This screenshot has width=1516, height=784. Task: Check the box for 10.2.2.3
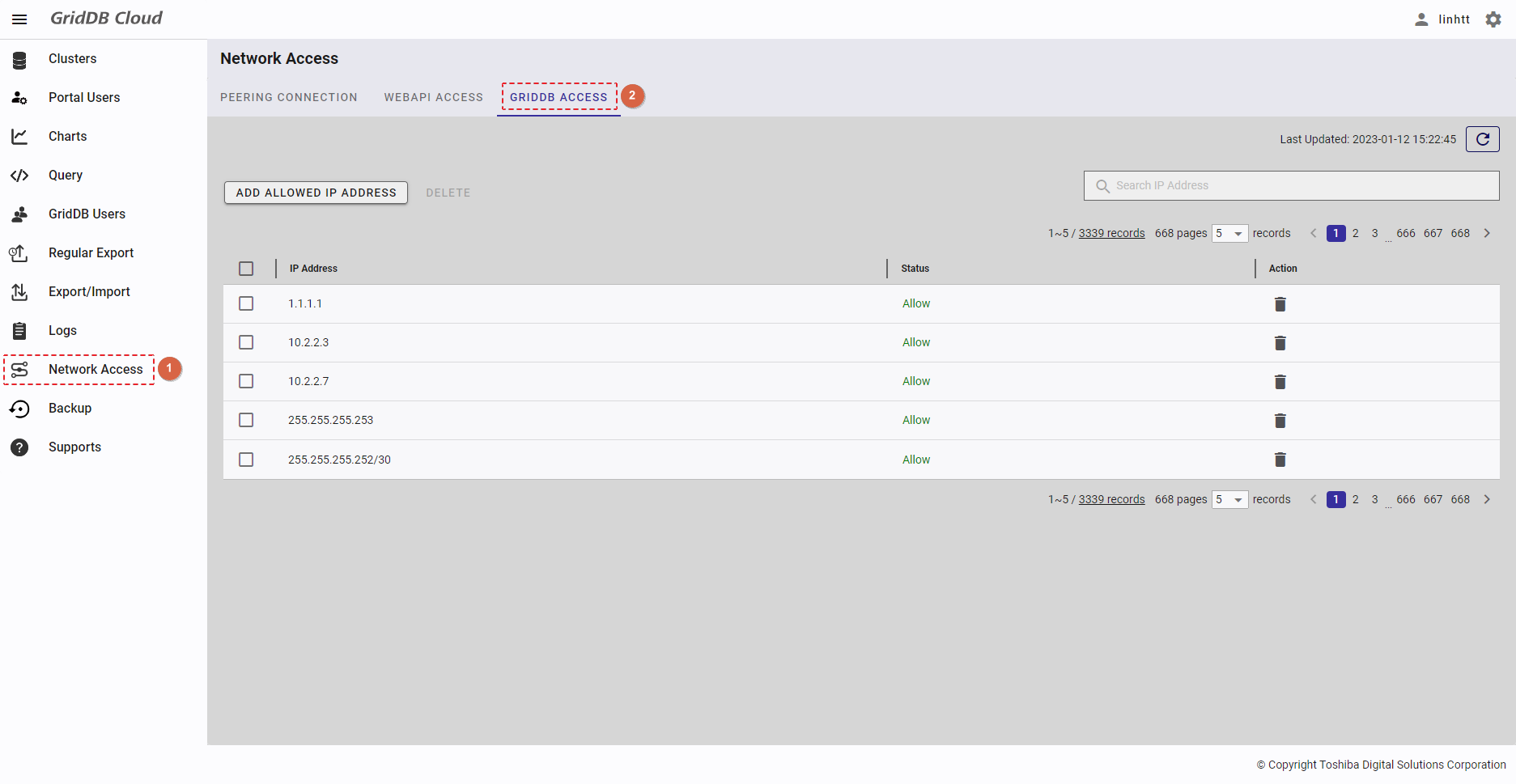pos(246,342)
